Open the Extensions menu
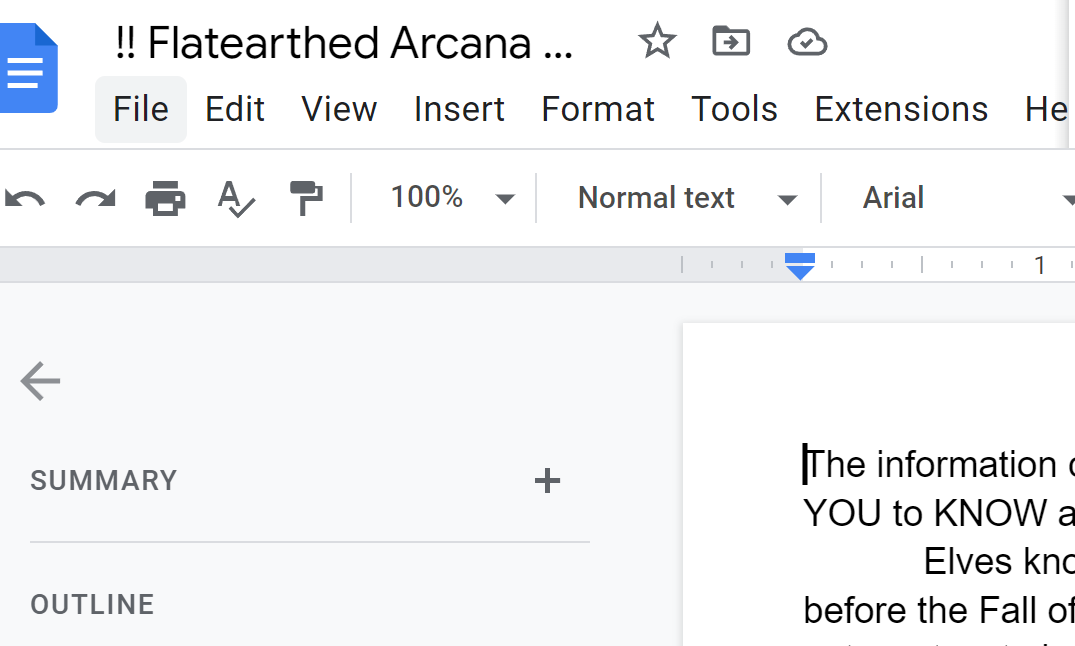 click(x=901, y=109)
